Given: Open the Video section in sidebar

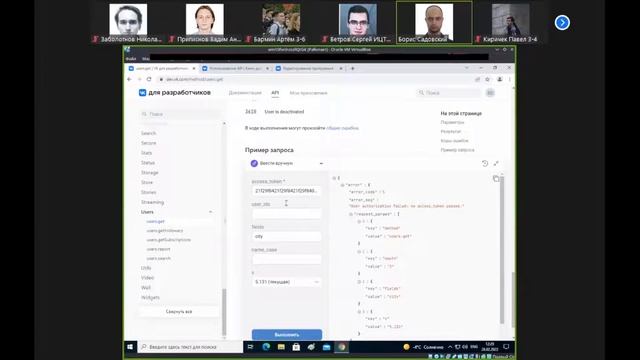Looking at the screenshot, I should (147, 278).
